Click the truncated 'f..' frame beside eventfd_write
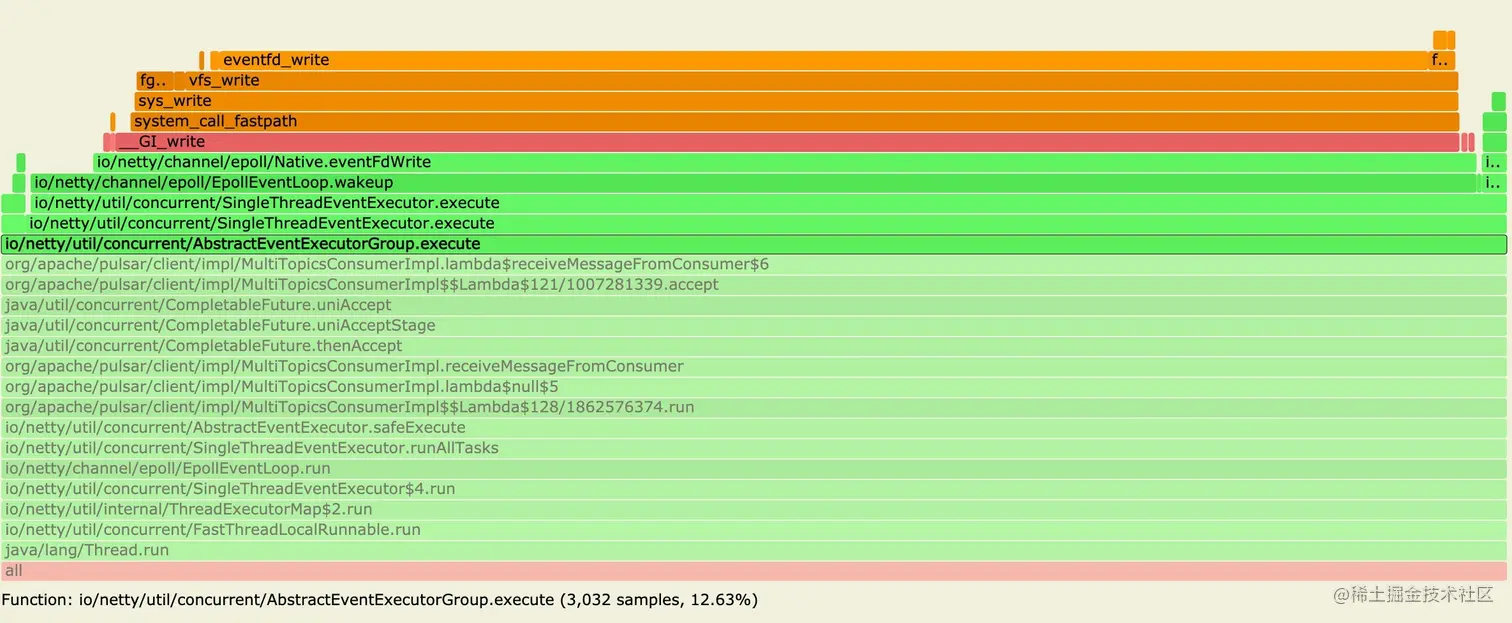The image size is (1512, 623). tap(1442, 60)
